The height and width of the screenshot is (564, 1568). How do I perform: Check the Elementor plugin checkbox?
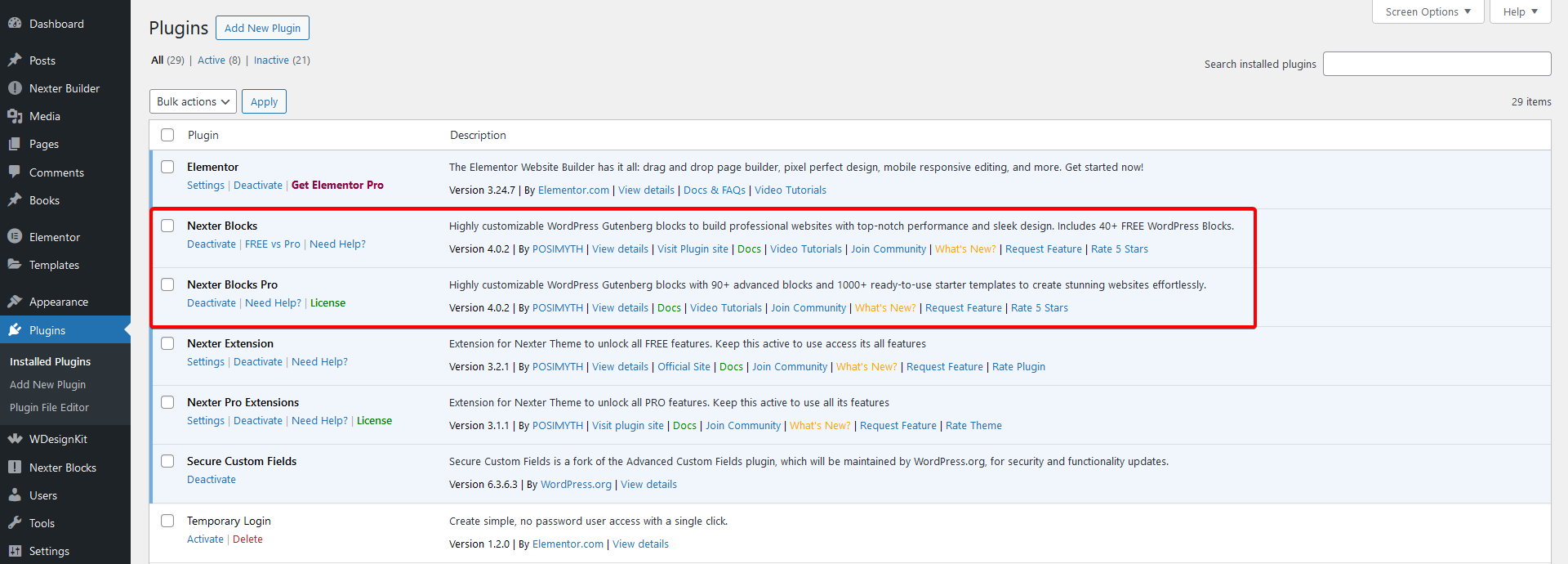[x=167, y=167]
